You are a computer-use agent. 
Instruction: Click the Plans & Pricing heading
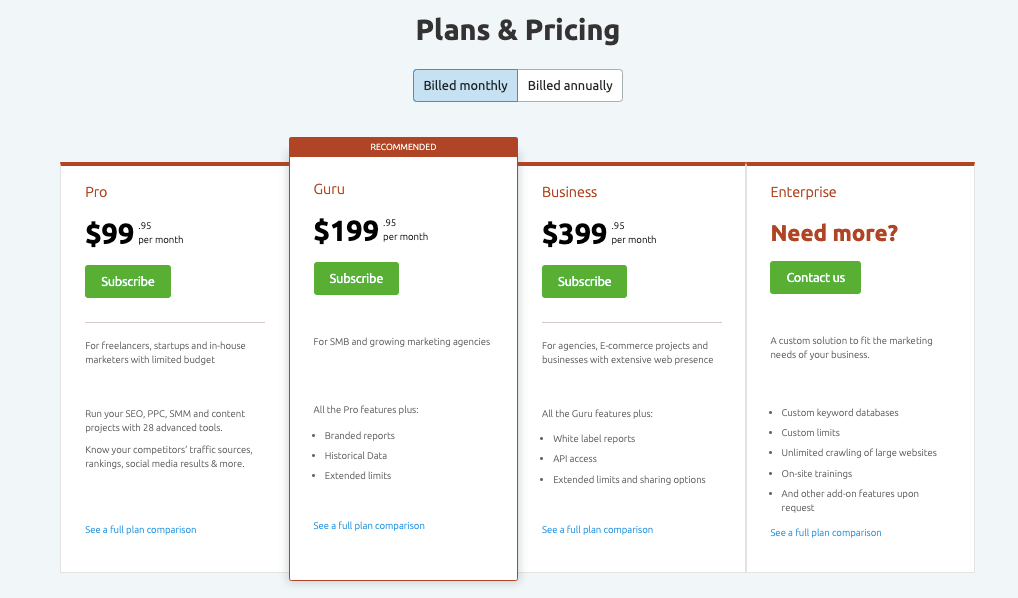pos(517,30)
